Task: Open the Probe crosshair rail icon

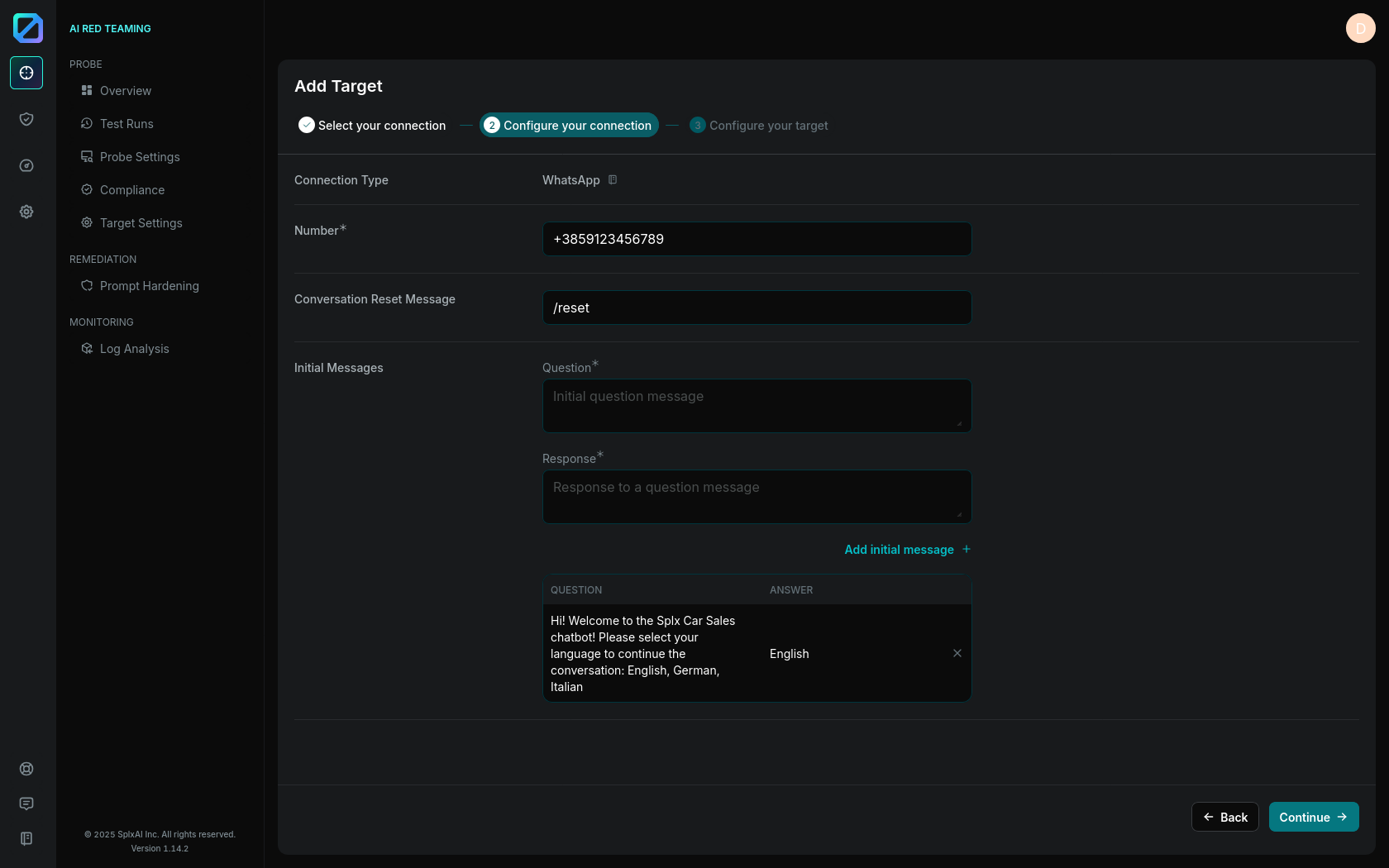Action: (26, 73)
